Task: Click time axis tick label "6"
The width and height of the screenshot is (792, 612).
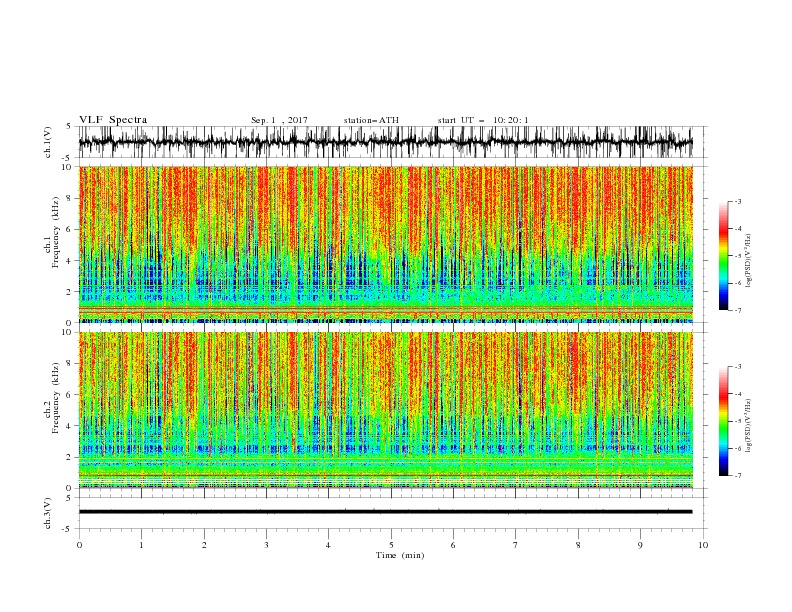Action: [454, 545]
